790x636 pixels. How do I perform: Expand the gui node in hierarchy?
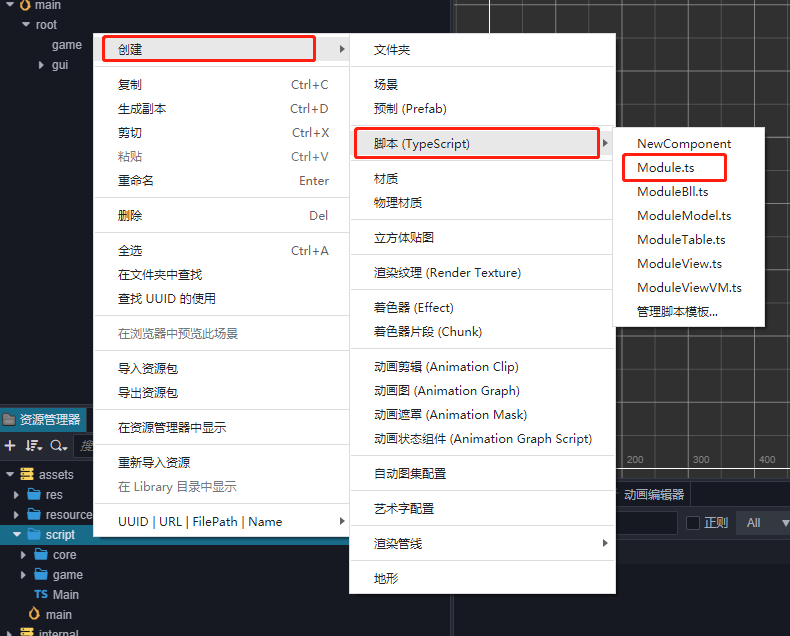tap(41, 65)
